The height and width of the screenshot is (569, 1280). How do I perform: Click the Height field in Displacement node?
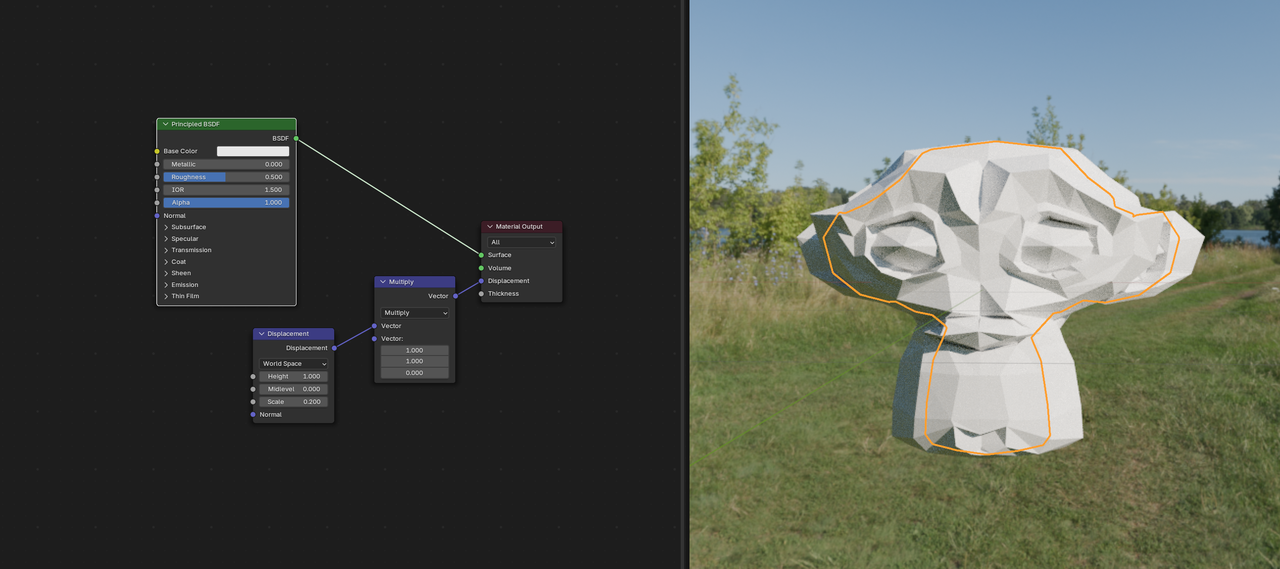293,376
